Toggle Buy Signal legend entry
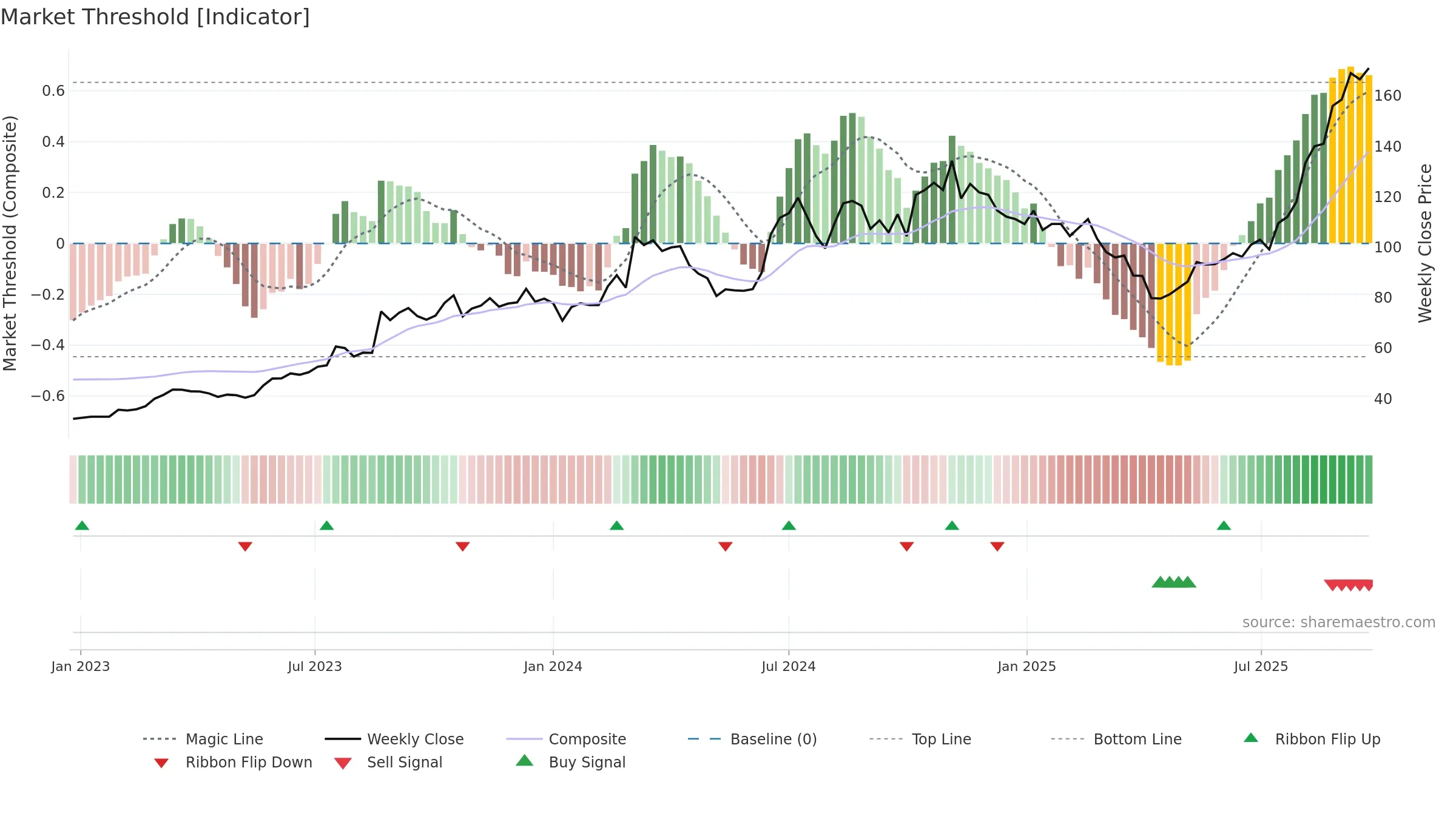Screen dimensions: 1456x819 570,762
